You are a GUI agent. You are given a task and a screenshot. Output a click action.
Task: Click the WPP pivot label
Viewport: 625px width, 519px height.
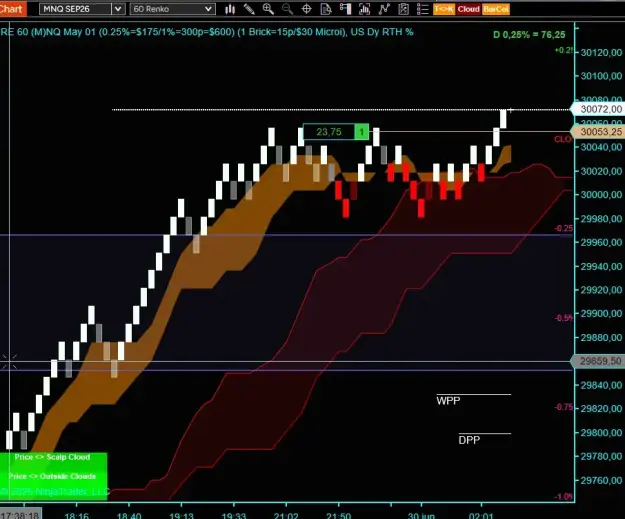click(x=448, y=401)
